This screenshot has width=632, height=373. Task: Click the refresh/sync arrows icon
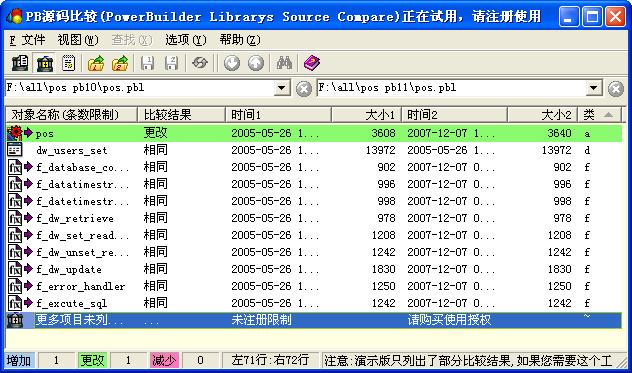[200, 63]
